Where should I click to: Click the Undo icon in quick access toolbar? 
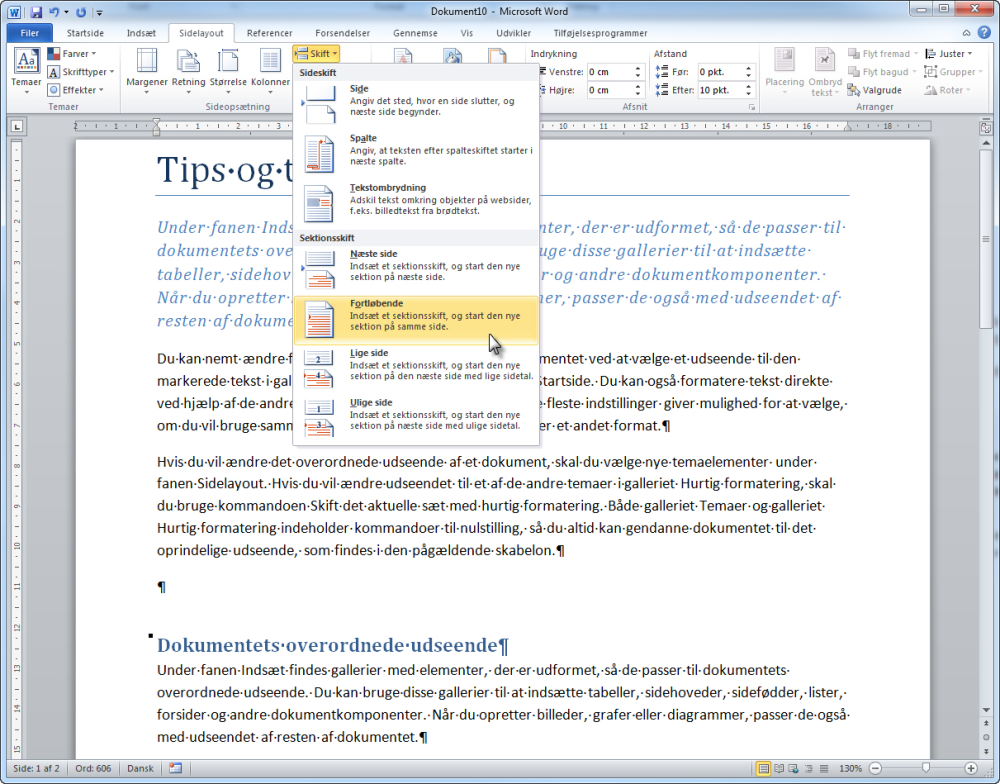(x=54, y=11)
